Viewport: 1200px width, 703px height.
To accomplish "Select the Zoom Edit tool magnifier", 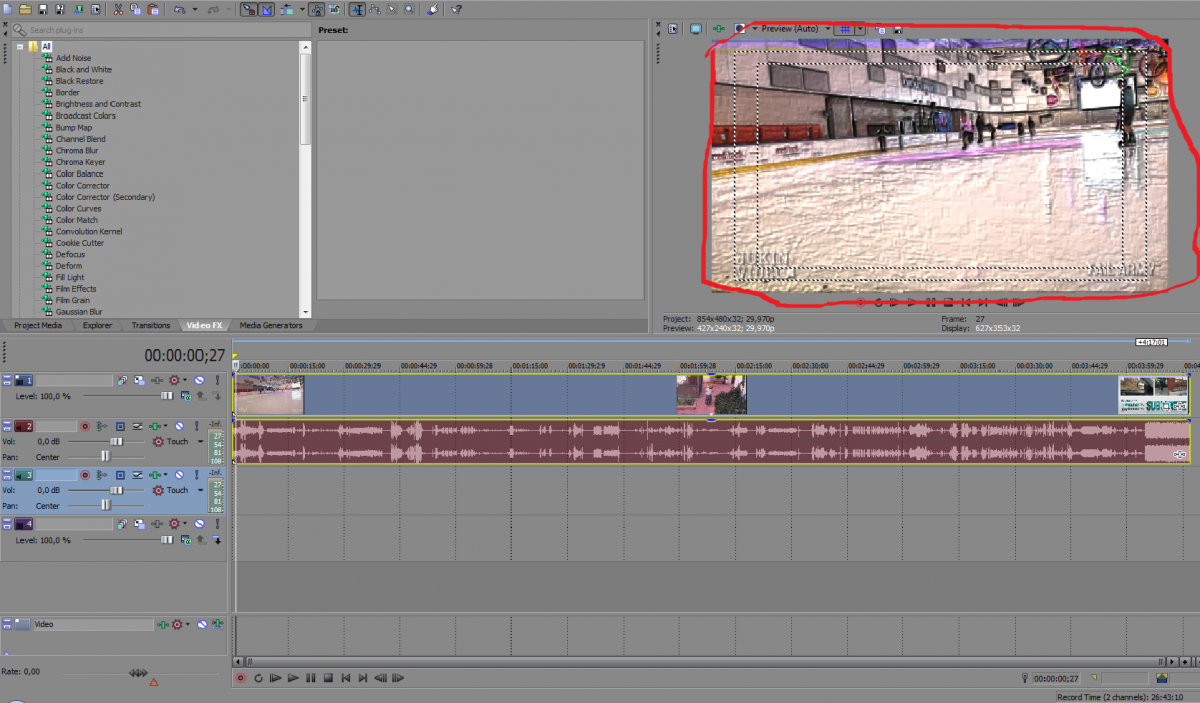I will 409,9.
